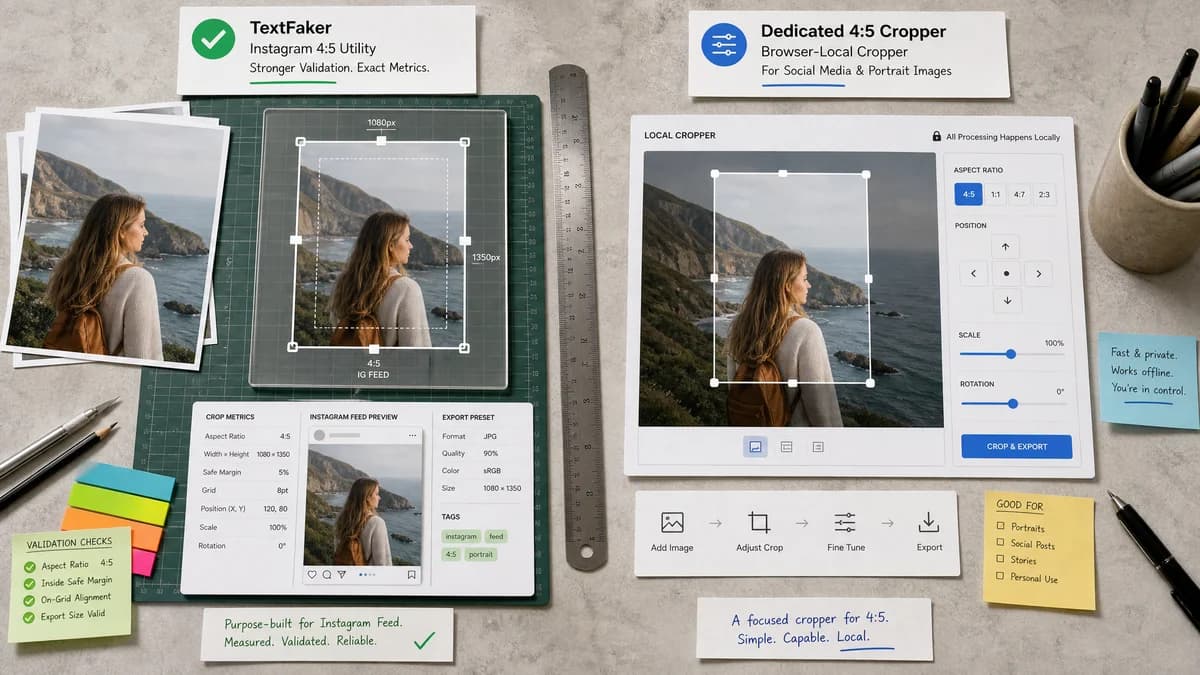1200x675 pixels.
Task: Center the crop using the dot button
Action: click(1006, 274)
